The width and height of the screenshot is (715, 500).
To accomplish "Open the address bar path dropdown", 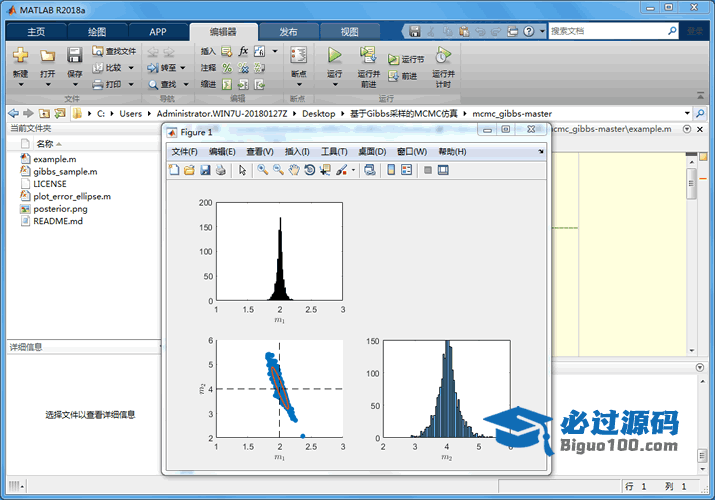I will (687, 113).
